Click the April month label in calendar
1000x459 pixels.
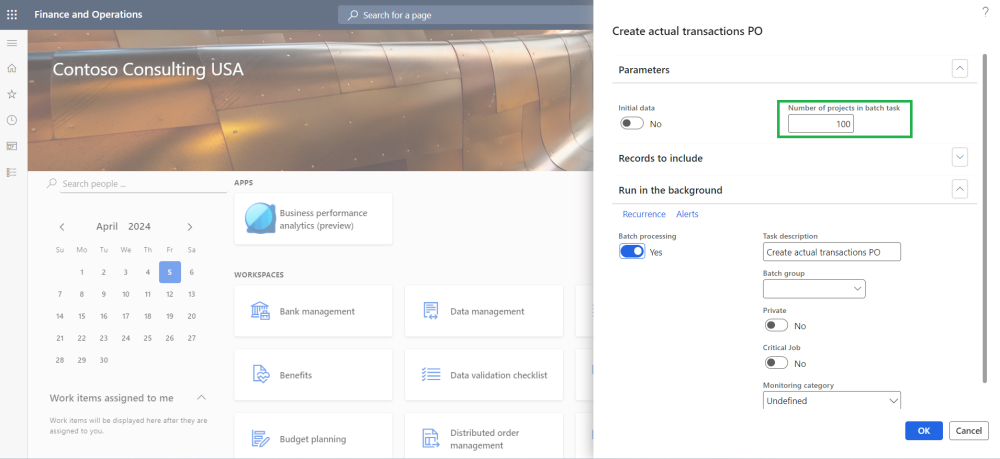point(107,226)
